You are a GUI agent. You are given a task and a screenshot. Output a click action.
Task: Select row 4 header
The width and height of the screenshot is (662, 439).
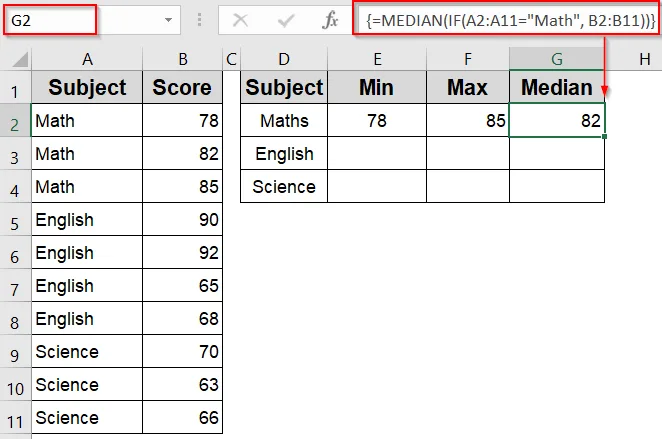[x=15, y=186]
